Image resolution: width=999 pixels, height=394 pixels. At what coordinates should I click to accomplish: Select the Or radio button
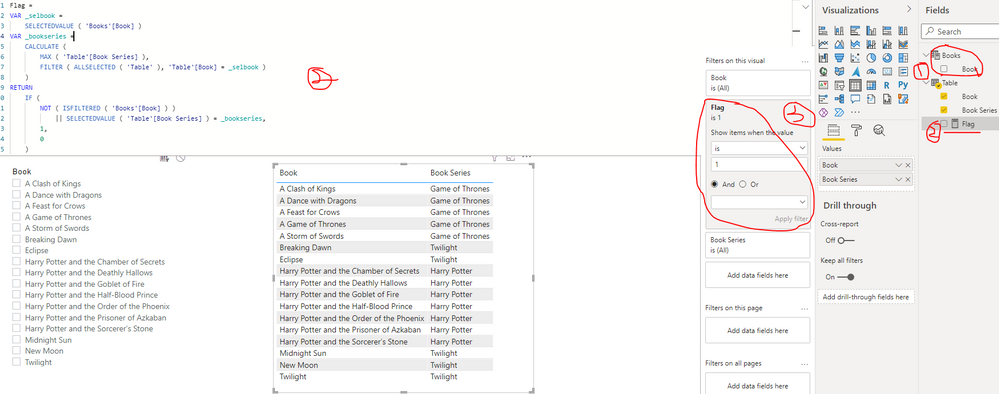point(743,184)
